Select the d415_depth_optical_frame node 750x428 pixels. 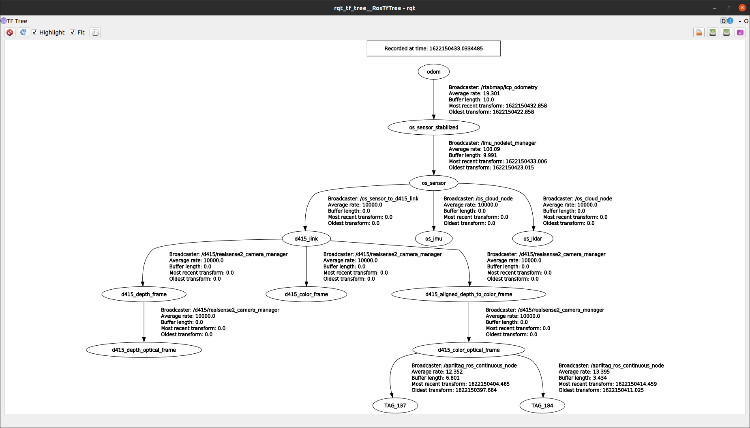[143, 349]
